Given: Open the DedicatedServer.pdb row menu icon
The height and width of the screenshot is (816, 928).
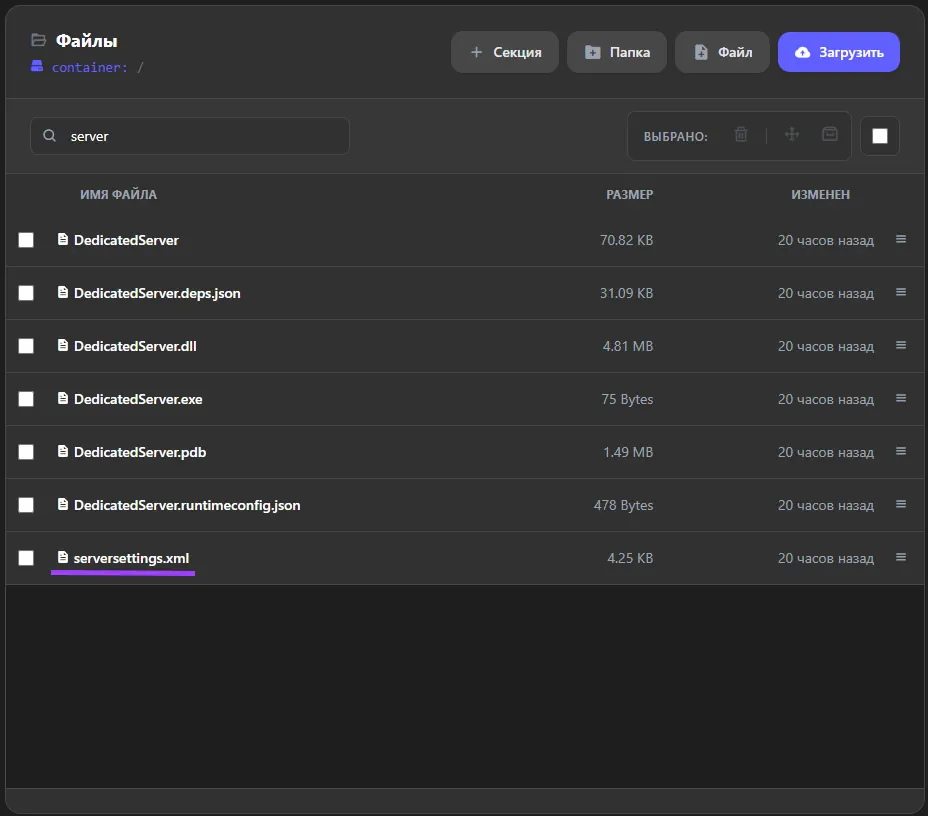Looking at the screenshot, I should pos(901,451).
